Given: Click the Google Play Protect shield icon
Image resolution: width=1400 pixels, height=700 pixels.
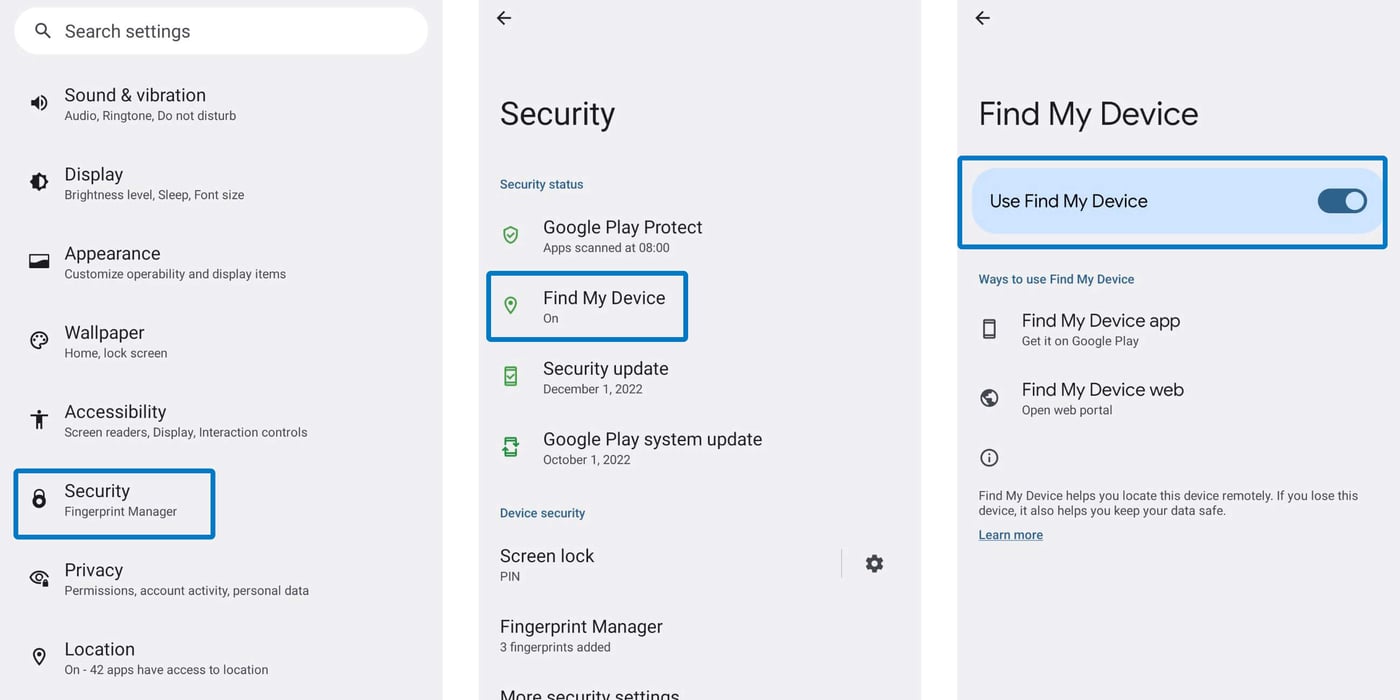Looking at the screenshot, I should tap(511, 235).
